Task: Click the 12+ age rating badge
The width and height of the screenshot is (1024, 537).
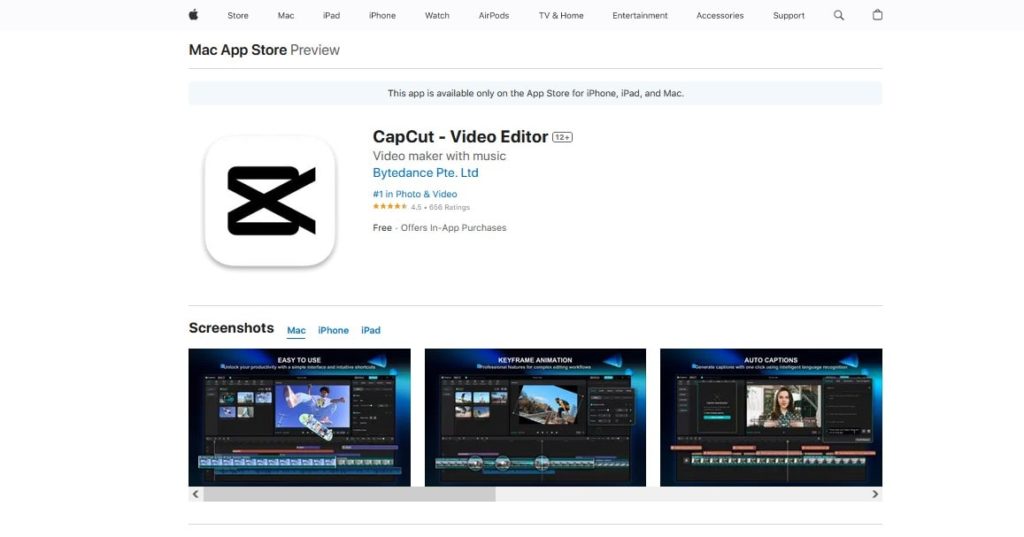Action: click(562, 137)
